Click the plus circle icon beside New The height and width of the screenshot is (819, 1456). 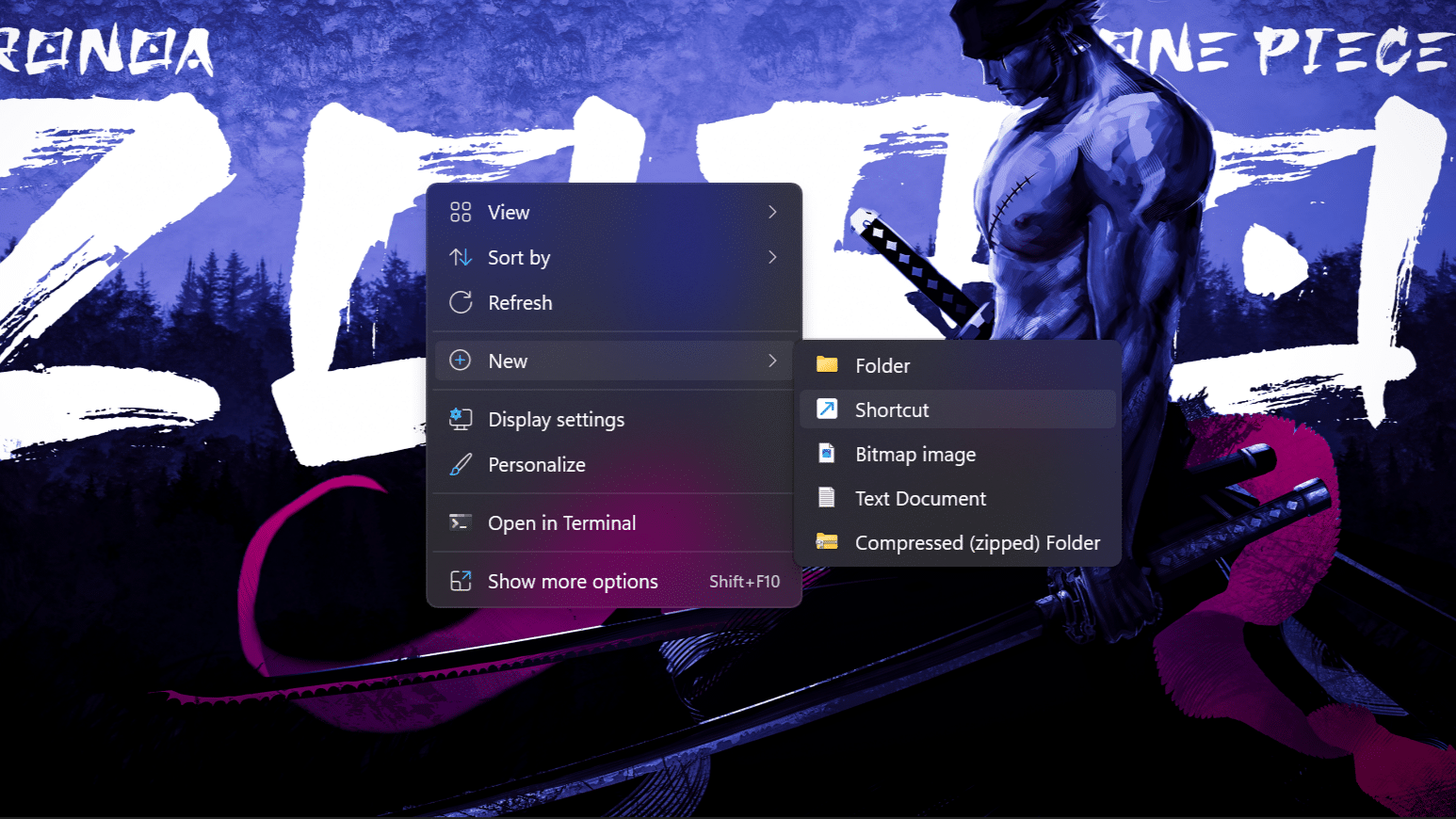click(461, 361)
